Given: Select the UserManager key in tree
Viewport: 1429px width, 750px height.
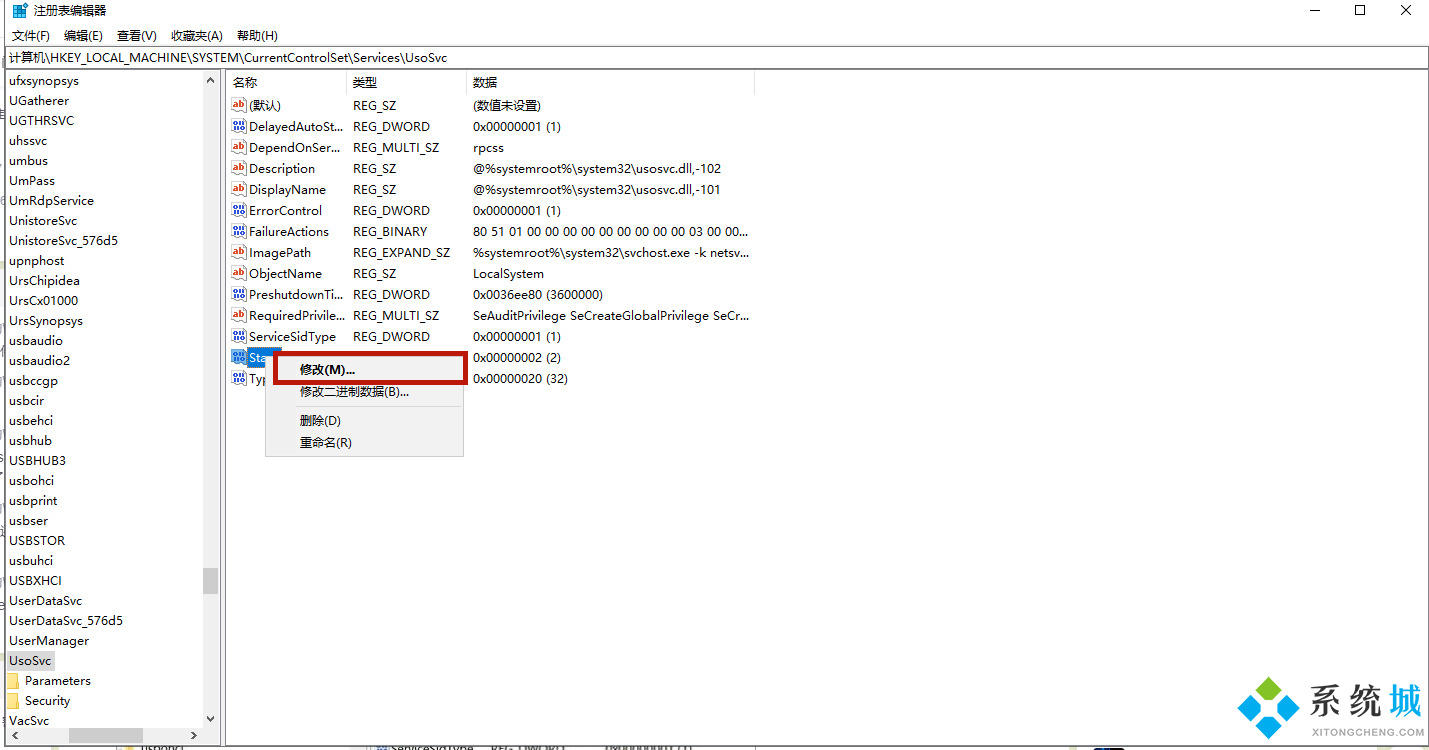Looking at the screenshot, I should pos(49,641).
